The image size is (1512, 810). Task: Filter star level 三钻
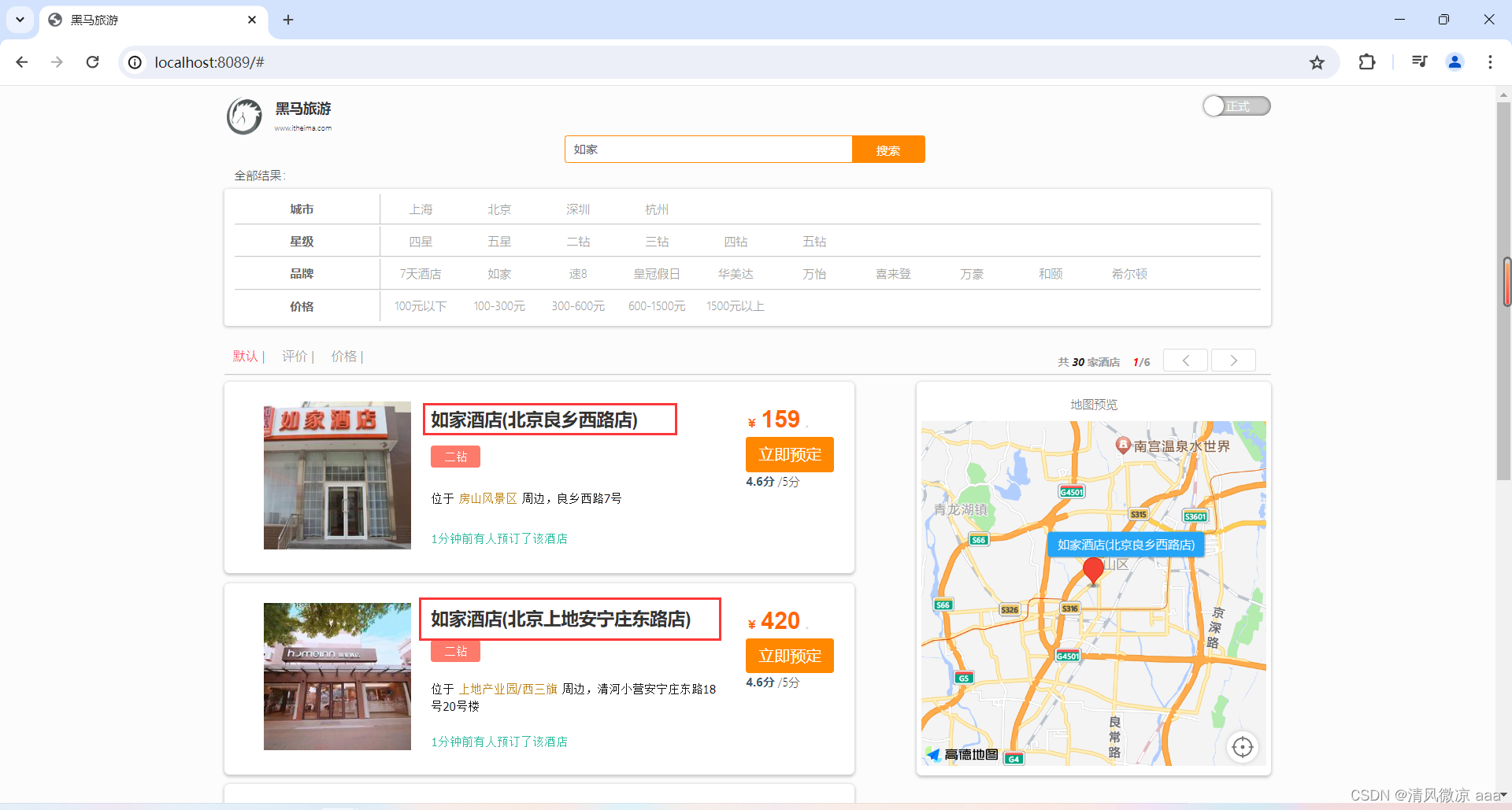657,242
